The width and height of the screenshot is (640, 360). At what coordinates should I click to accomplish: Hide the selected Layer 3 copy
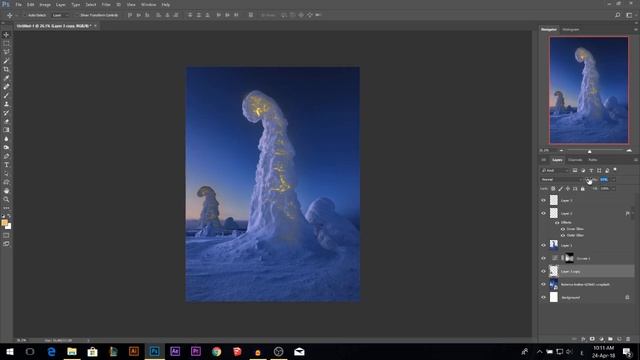pyautogui.click(x=543, y=271)
